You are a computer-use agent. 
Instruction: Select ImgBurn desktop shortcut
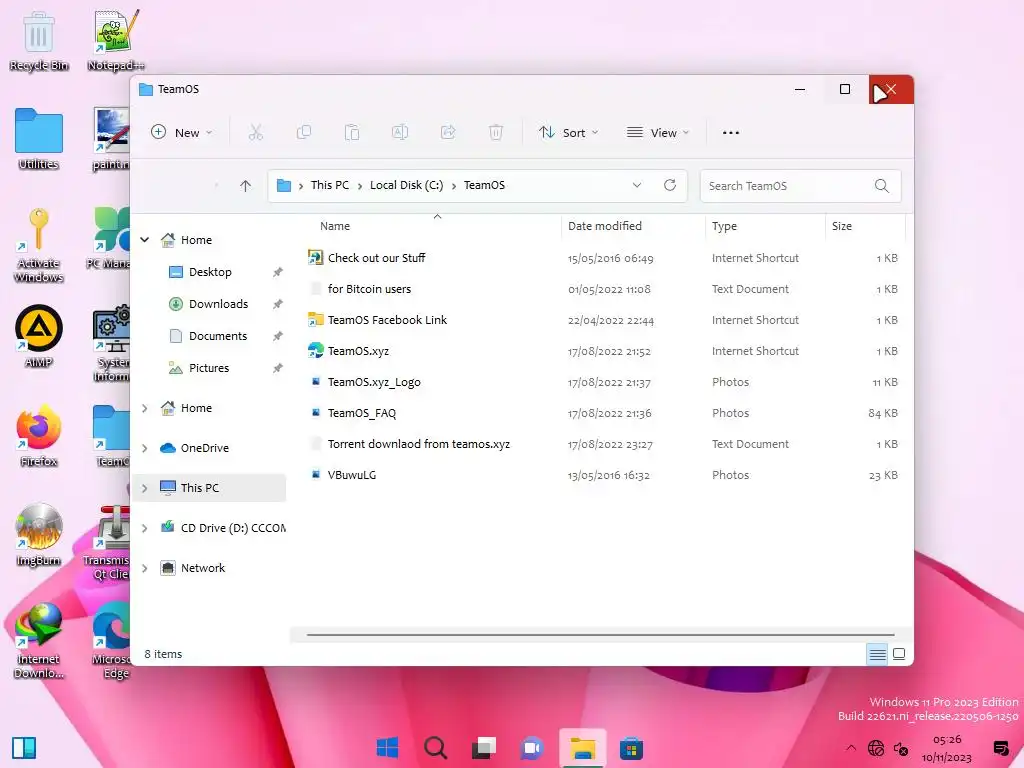coord(39,535)
